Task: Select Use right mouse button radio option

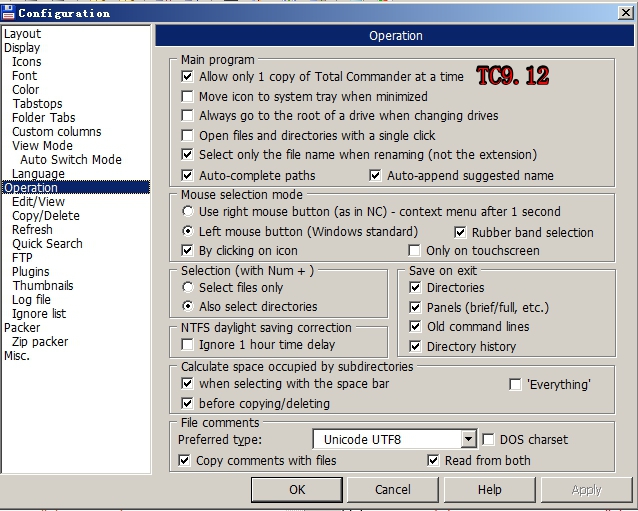Action: (188, 211)
